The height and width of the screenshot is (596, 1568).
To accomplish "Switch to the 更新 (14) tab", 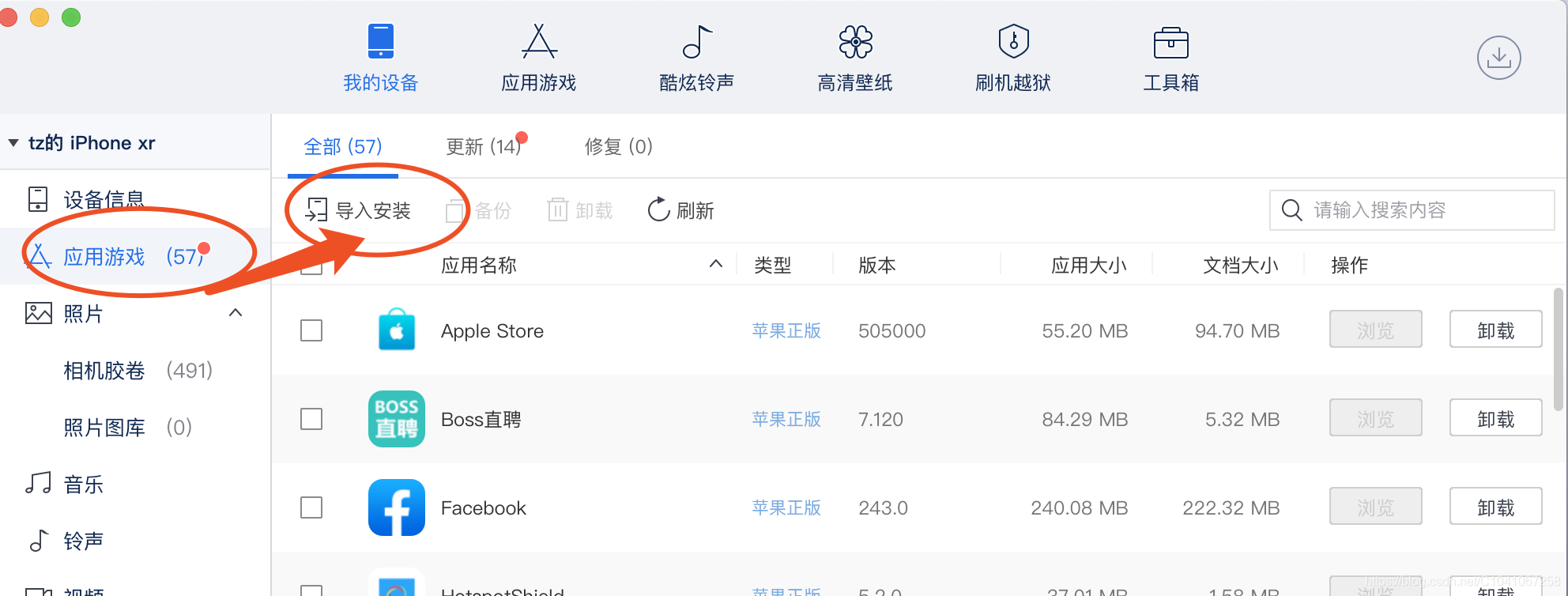I will click(484, 147).
